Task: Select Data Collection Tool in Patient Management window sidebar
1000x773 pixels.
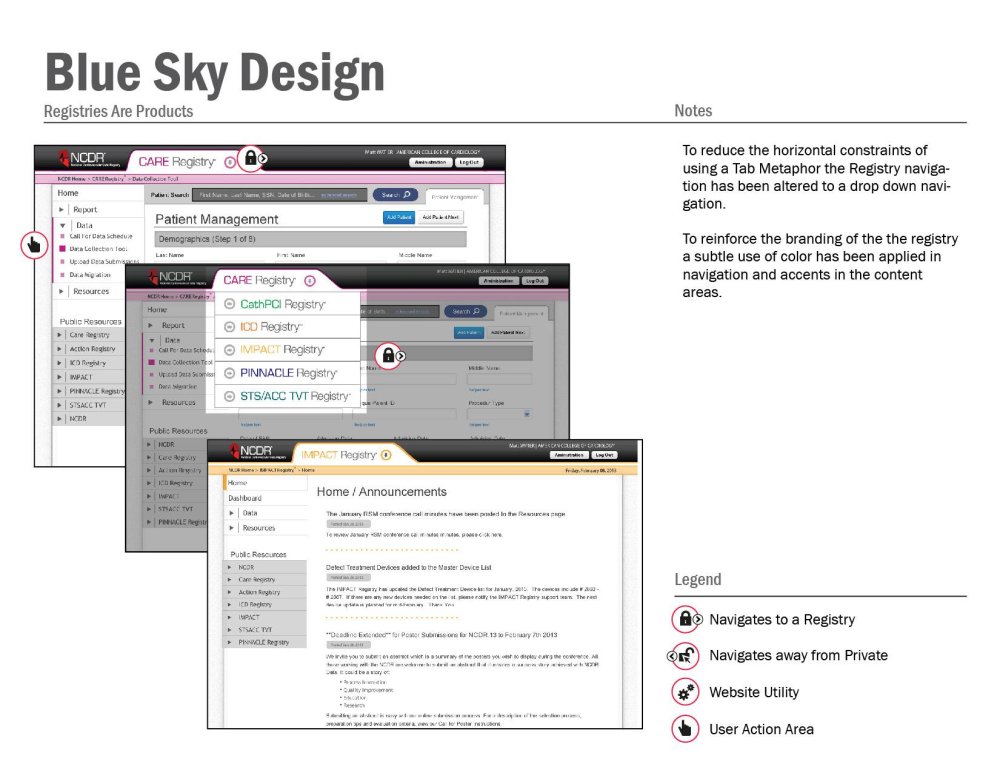Action: point(98,249)
